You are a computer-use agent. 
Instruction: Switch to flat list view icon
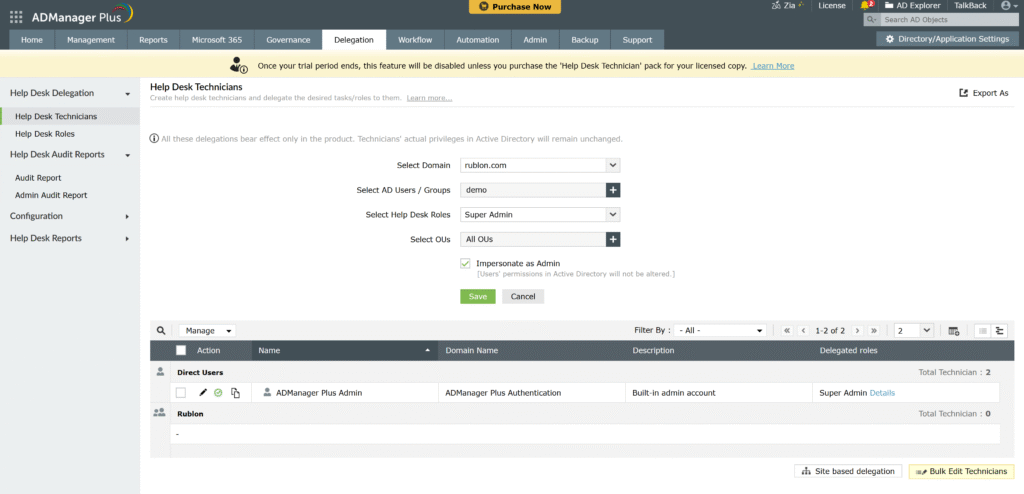[x=982, y=331]
